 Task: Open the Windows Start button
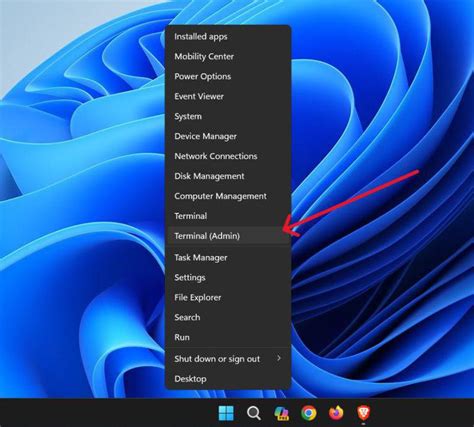226,413
